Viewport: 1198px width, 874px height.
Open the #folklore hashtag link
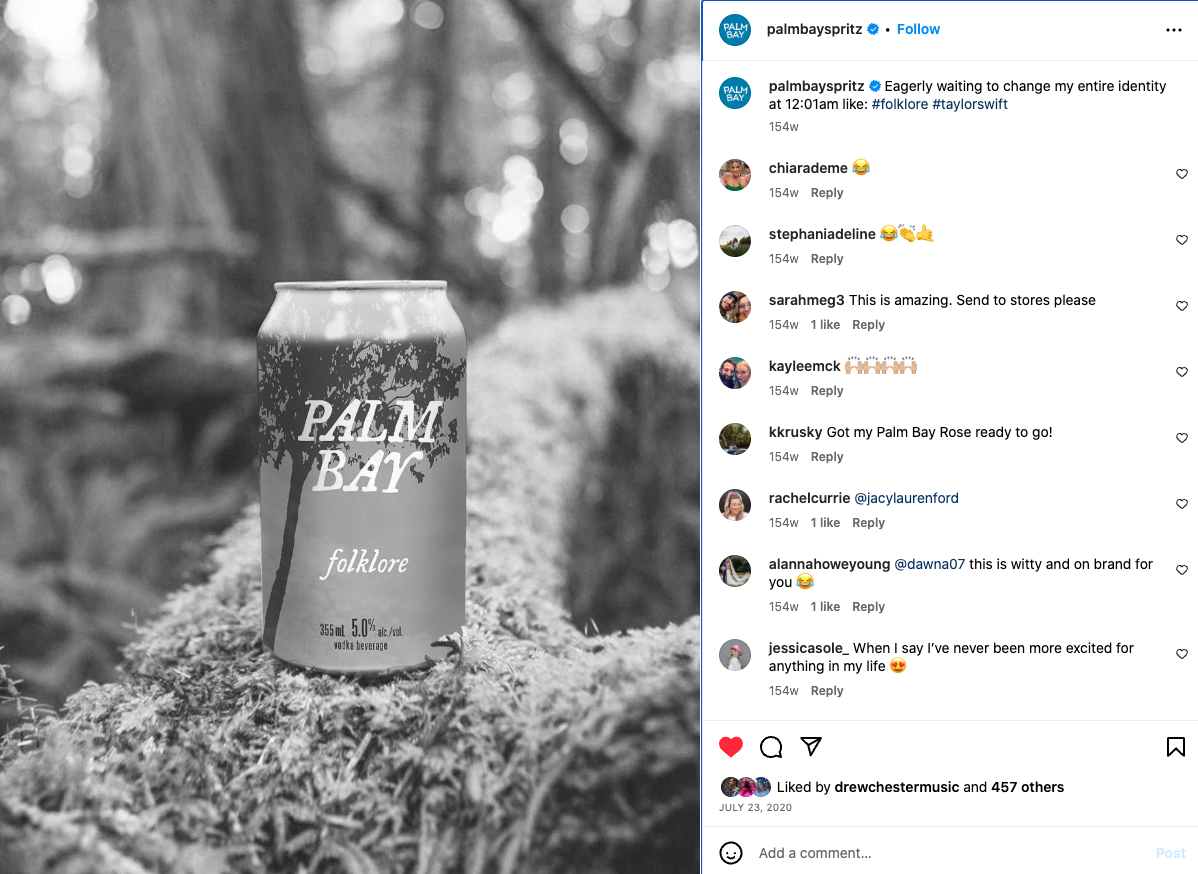[x=899, y=104]
